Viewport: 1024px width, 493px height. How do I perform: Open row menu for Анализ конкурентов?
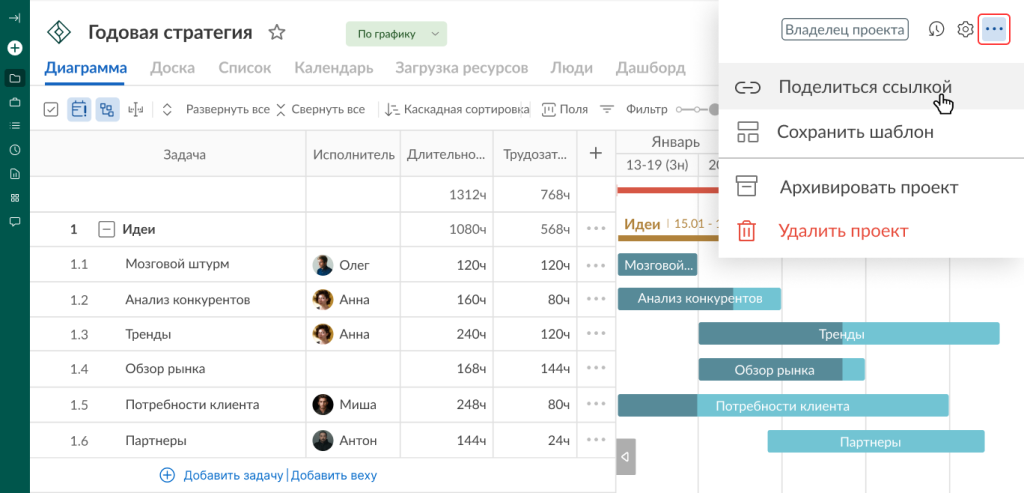pyautogui.click(x=596, y=299)
